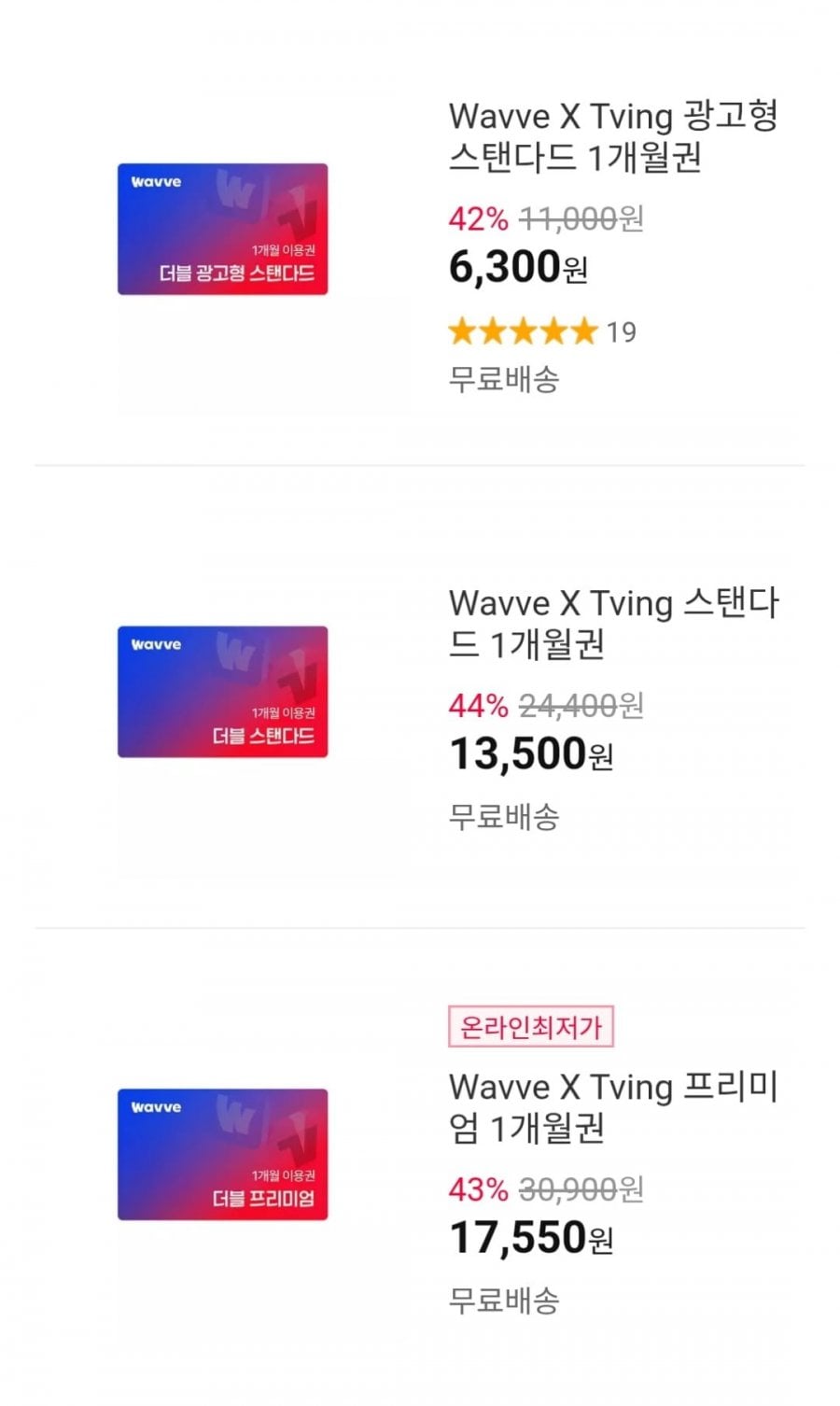Open the 더블 광고형 스탠다드 card thumbnail
Screen dimensions: 840x1406
click(x=222, y=230)
